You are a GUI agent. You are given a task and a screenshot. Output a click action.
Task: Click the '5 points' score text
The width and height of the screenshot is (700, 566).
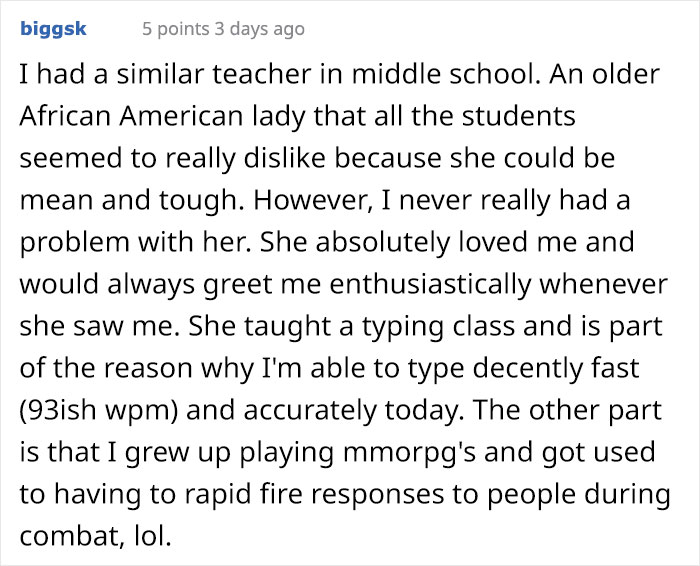[x=176, y=29]
